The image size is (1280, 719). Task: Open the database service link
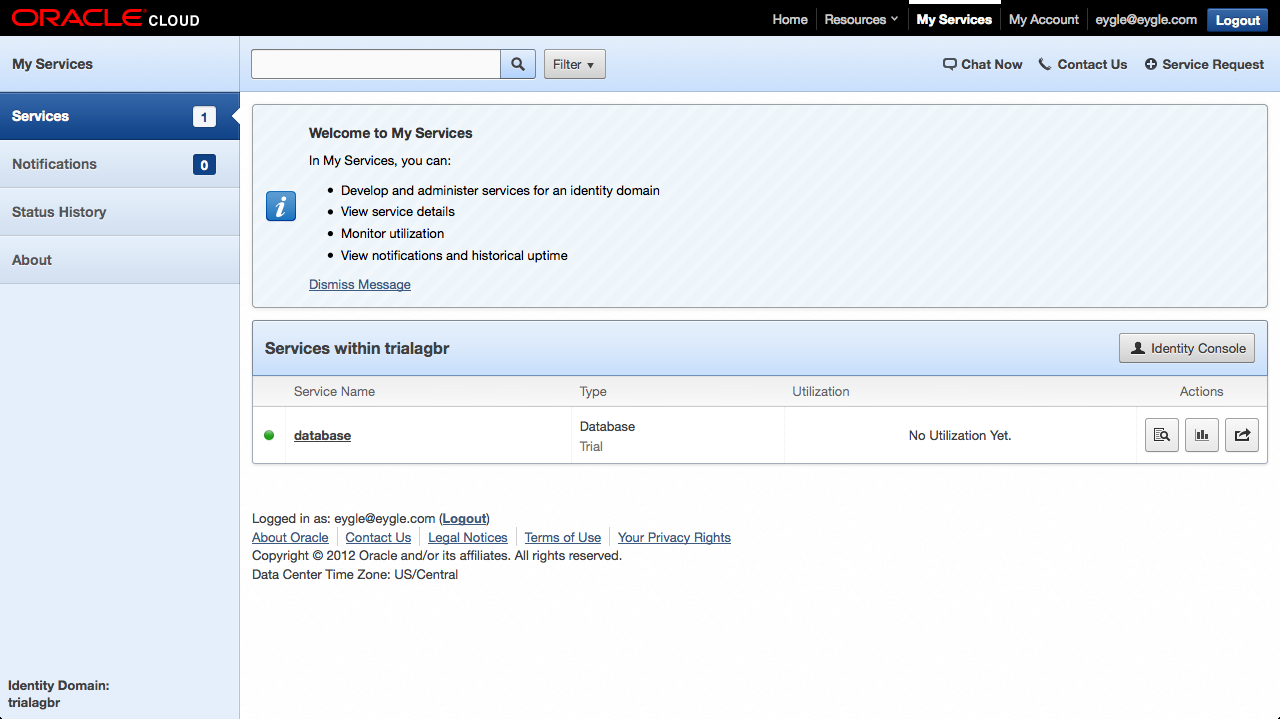(322, 435)
